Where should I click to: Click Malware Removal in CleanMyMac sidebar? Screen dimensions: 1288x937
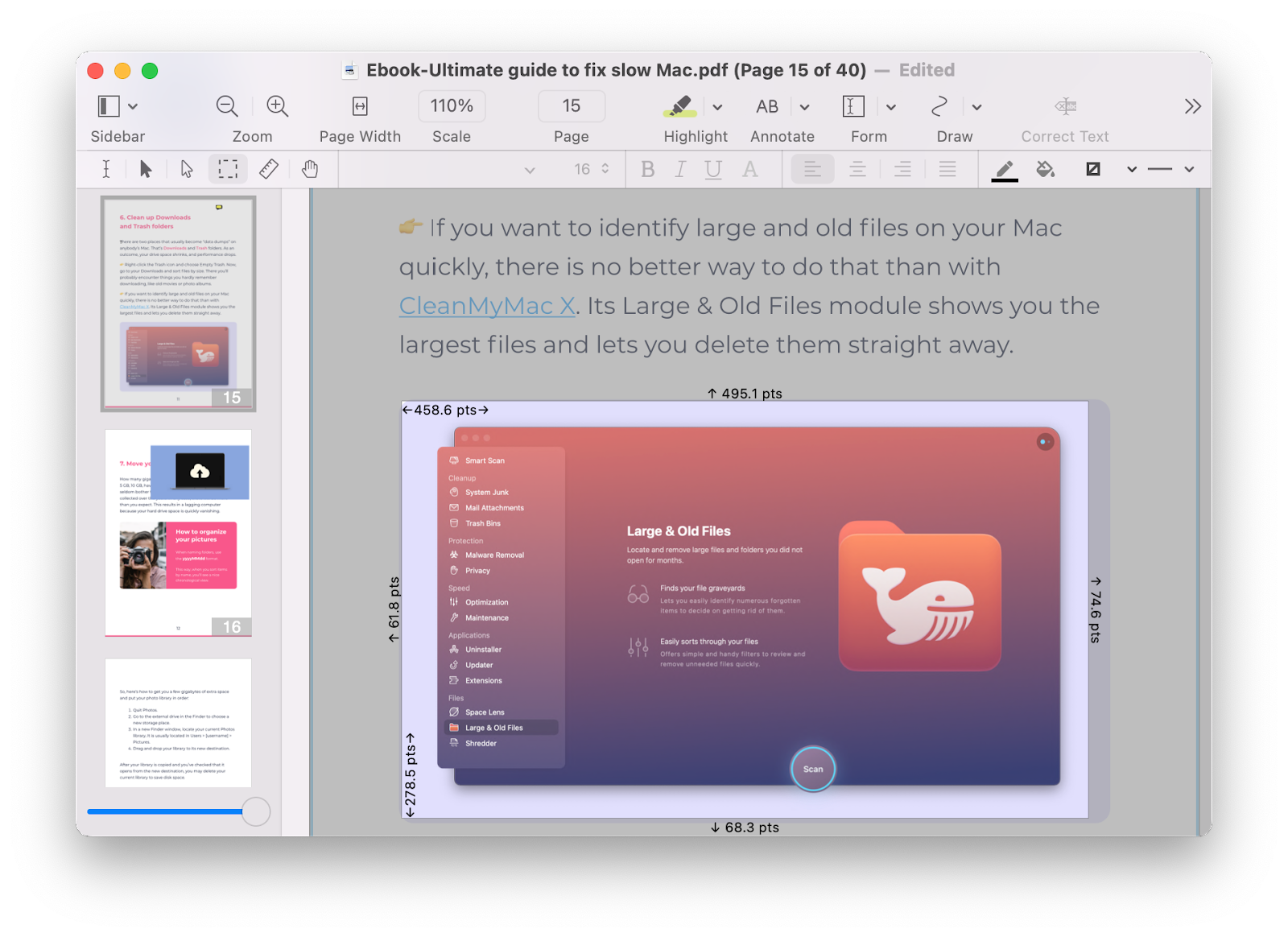(x=494, y=555)
